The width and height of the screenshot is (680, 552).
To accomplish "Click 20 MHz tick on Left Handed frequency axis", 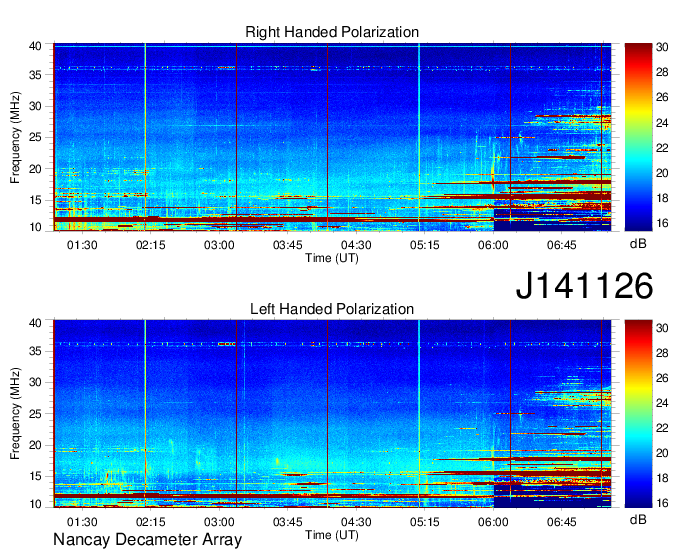I will (x=35, y=445).
